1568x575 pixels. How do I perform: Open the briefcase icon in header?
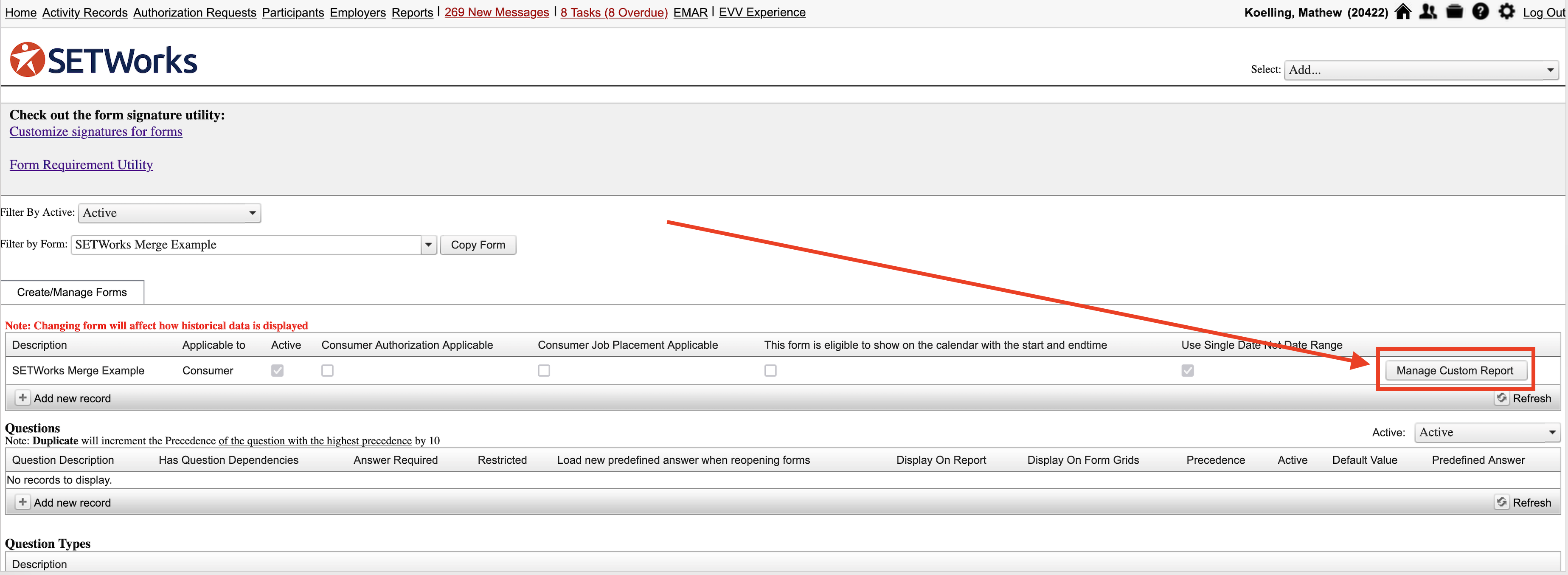[1454, 11]
